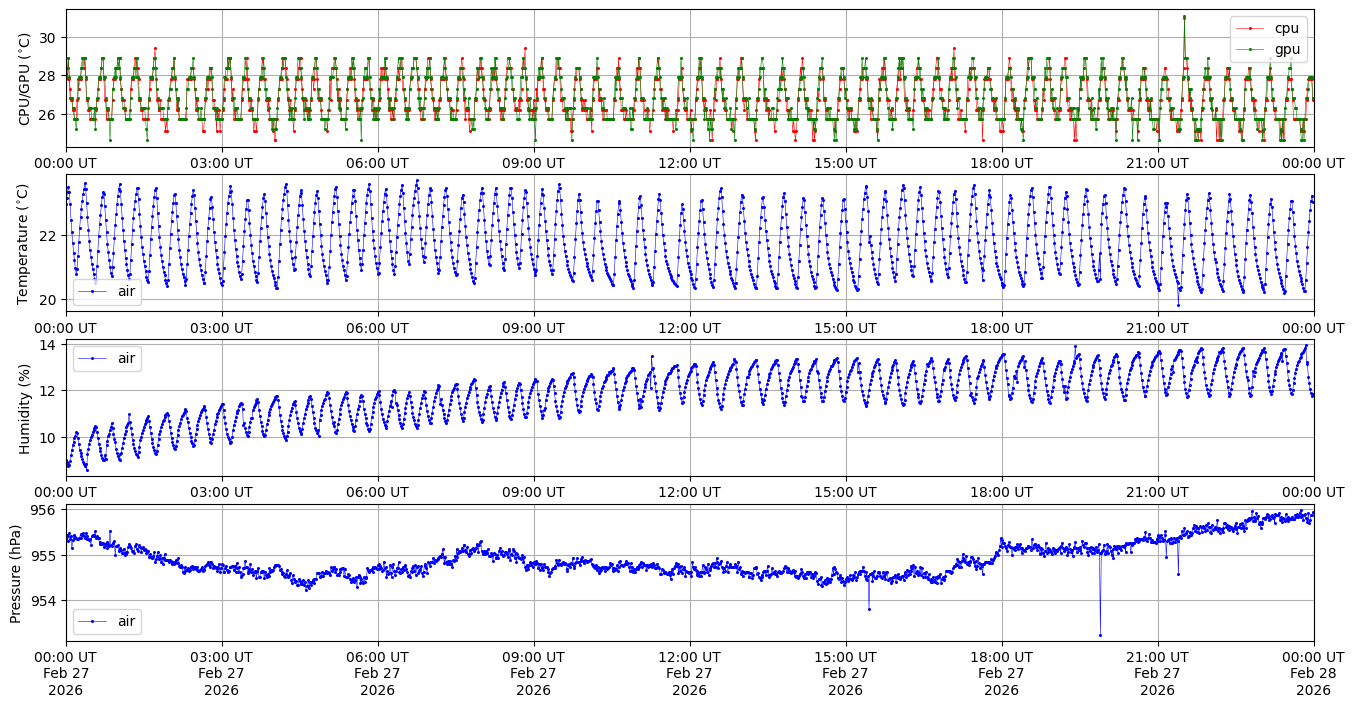Click the tall GPU spike above 30 degrees
This screenshot has width=1354, height=707.
click(x=1184, y=17)
